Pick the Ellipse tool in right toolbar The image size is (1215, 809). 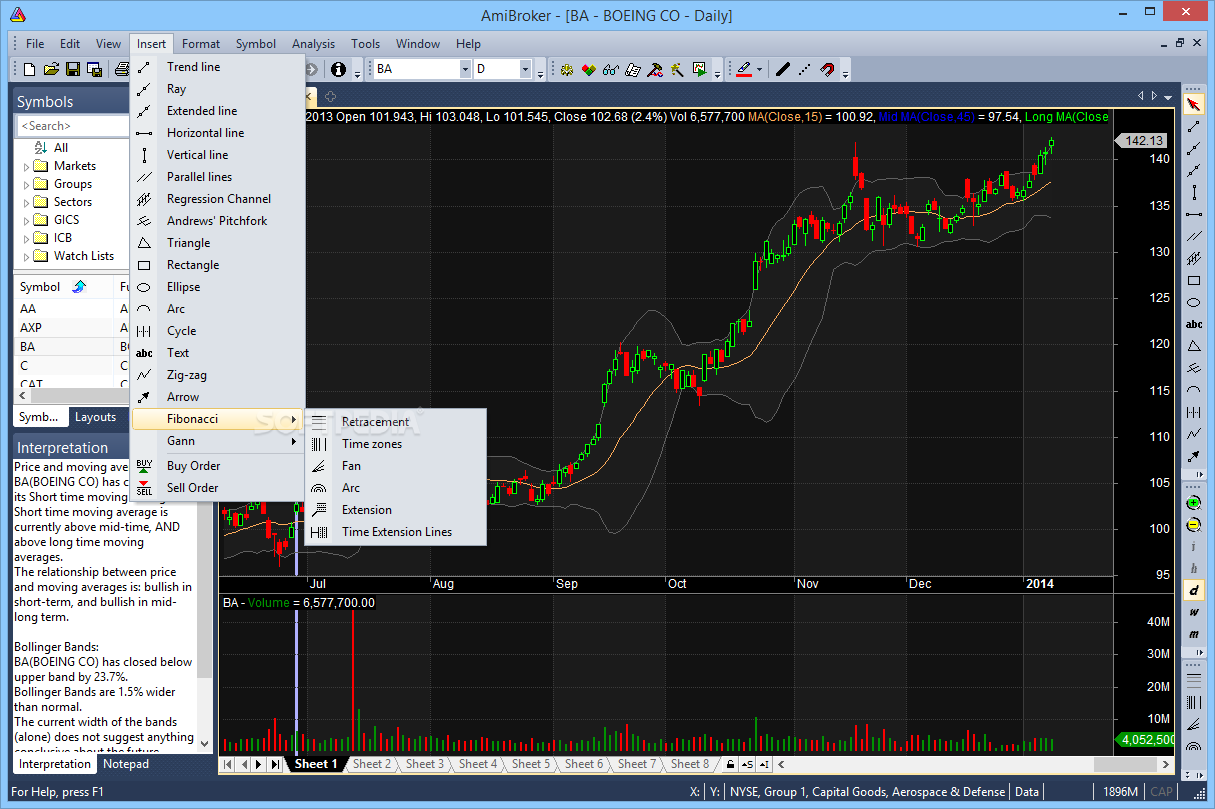point(1194,302)
